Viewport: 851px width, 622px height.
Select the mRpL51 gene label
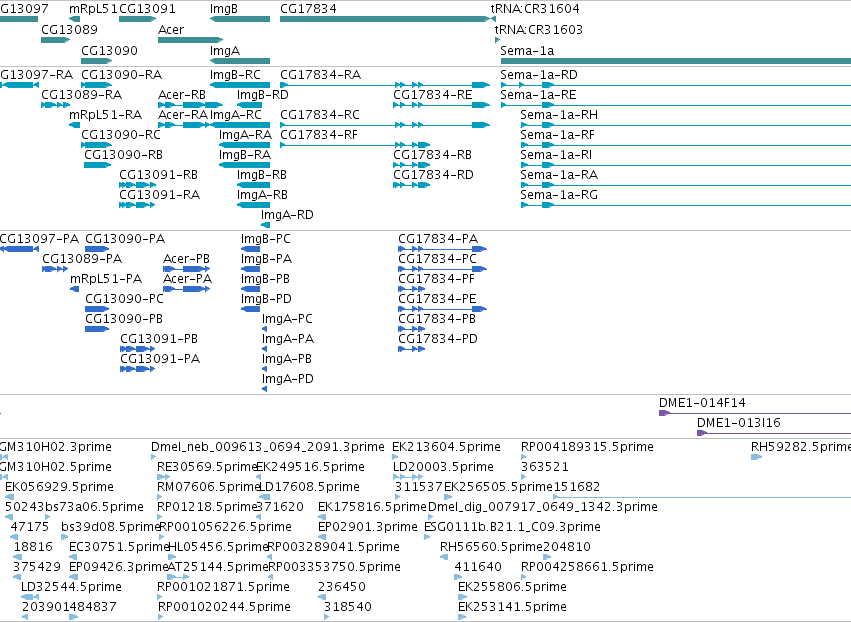coord(93,9)
